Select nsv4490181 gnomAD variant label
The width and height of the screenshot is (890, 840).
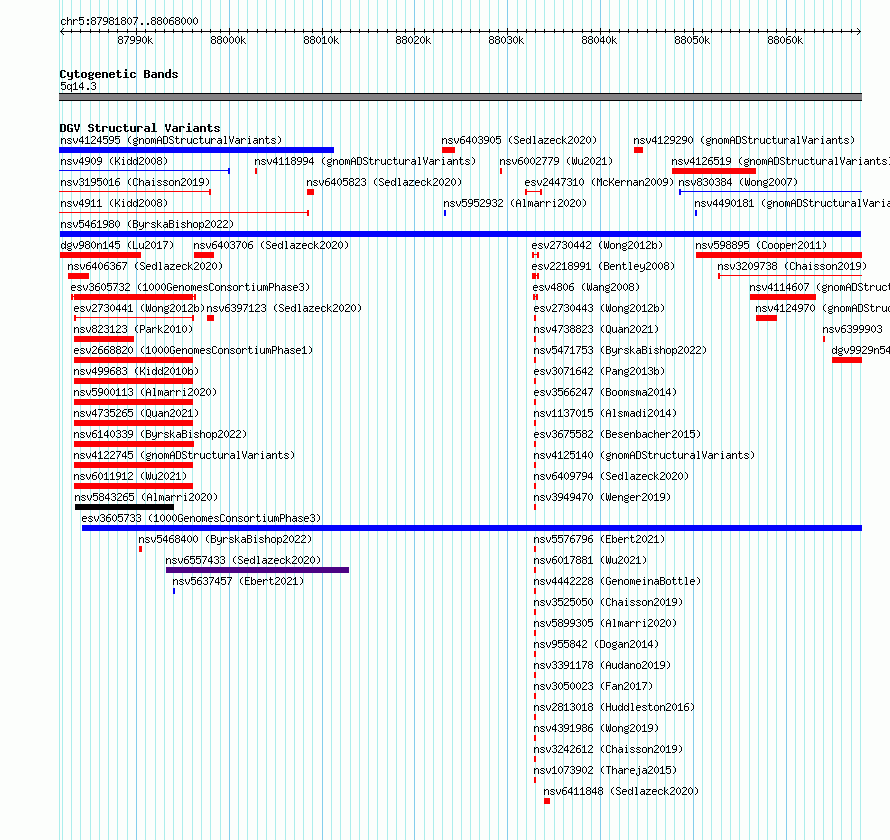coord(792,203)
